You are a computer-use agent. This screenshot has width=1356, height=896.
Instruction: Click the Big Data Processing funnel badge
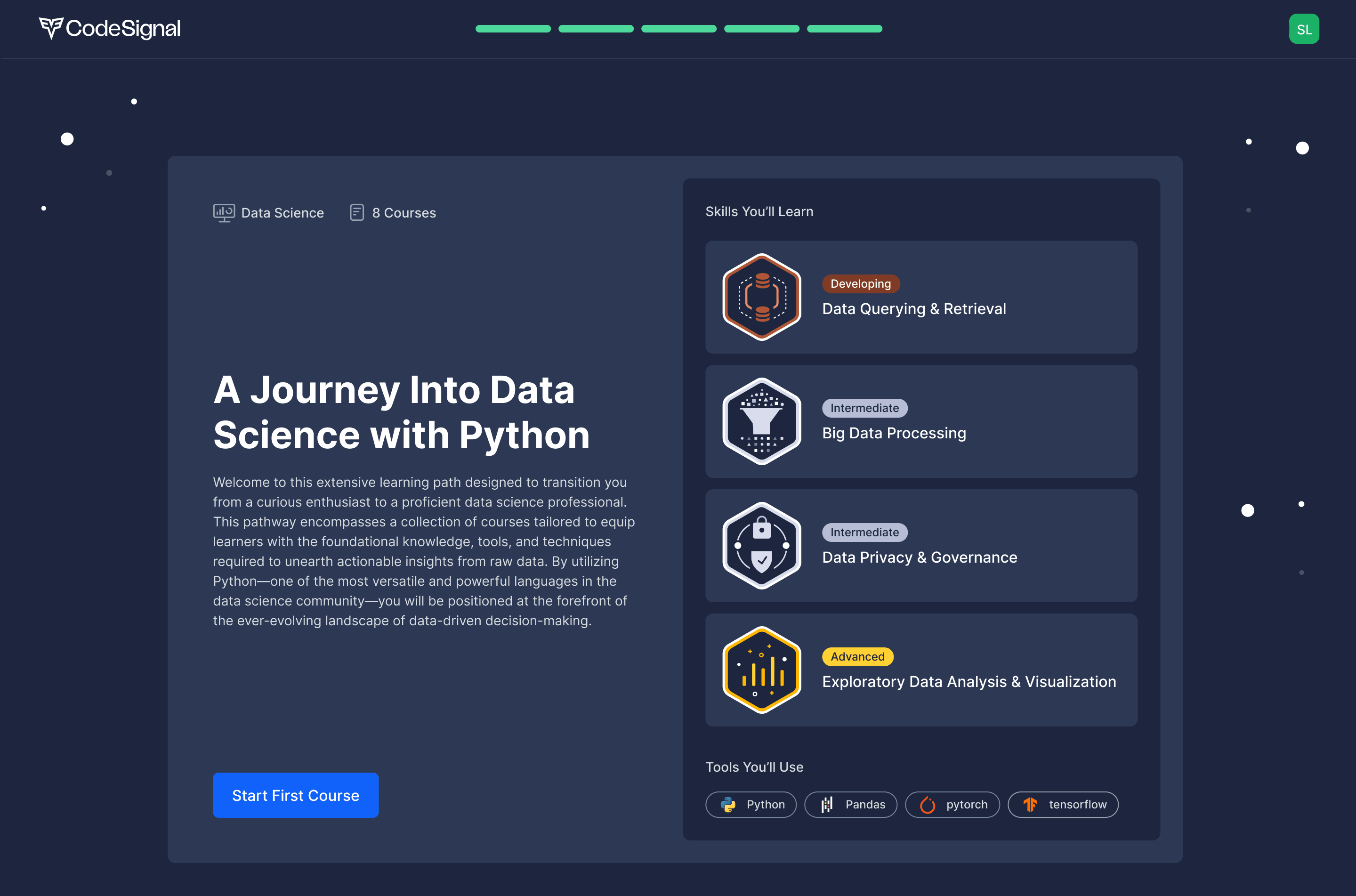coord(761,421)
